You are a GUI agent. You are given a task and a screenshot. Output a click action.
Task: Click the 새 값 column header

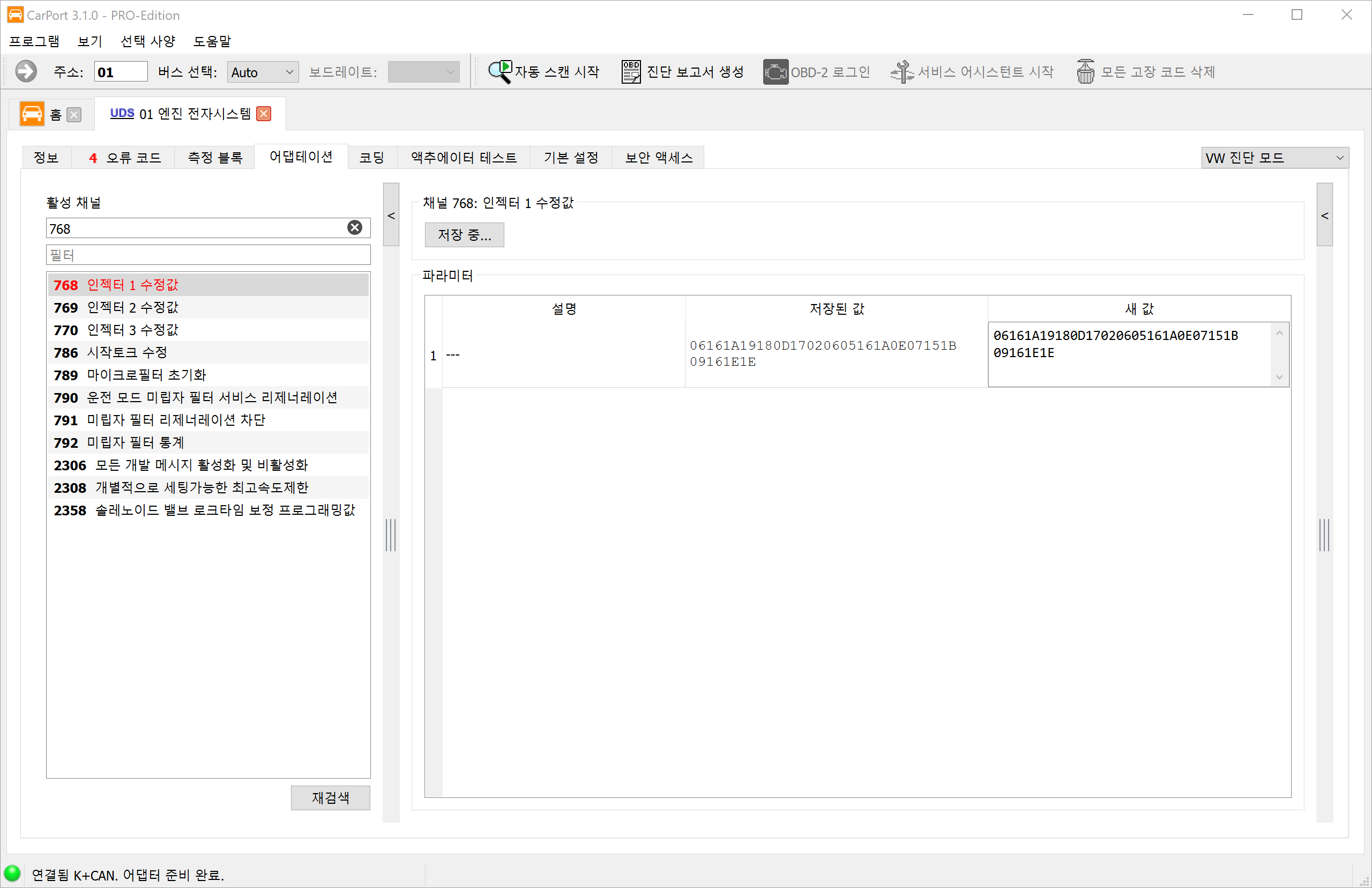click(1139, 308)
